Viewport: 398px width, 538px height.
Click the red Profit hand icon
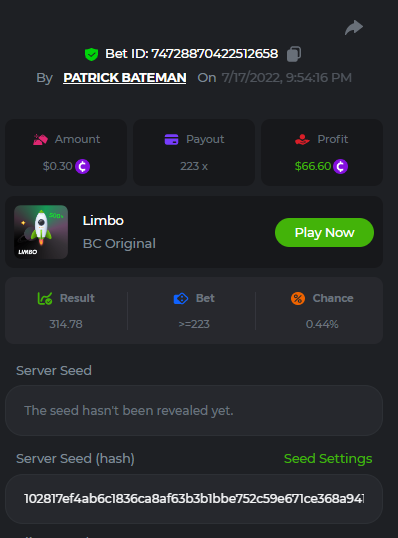tap(302, 140)
